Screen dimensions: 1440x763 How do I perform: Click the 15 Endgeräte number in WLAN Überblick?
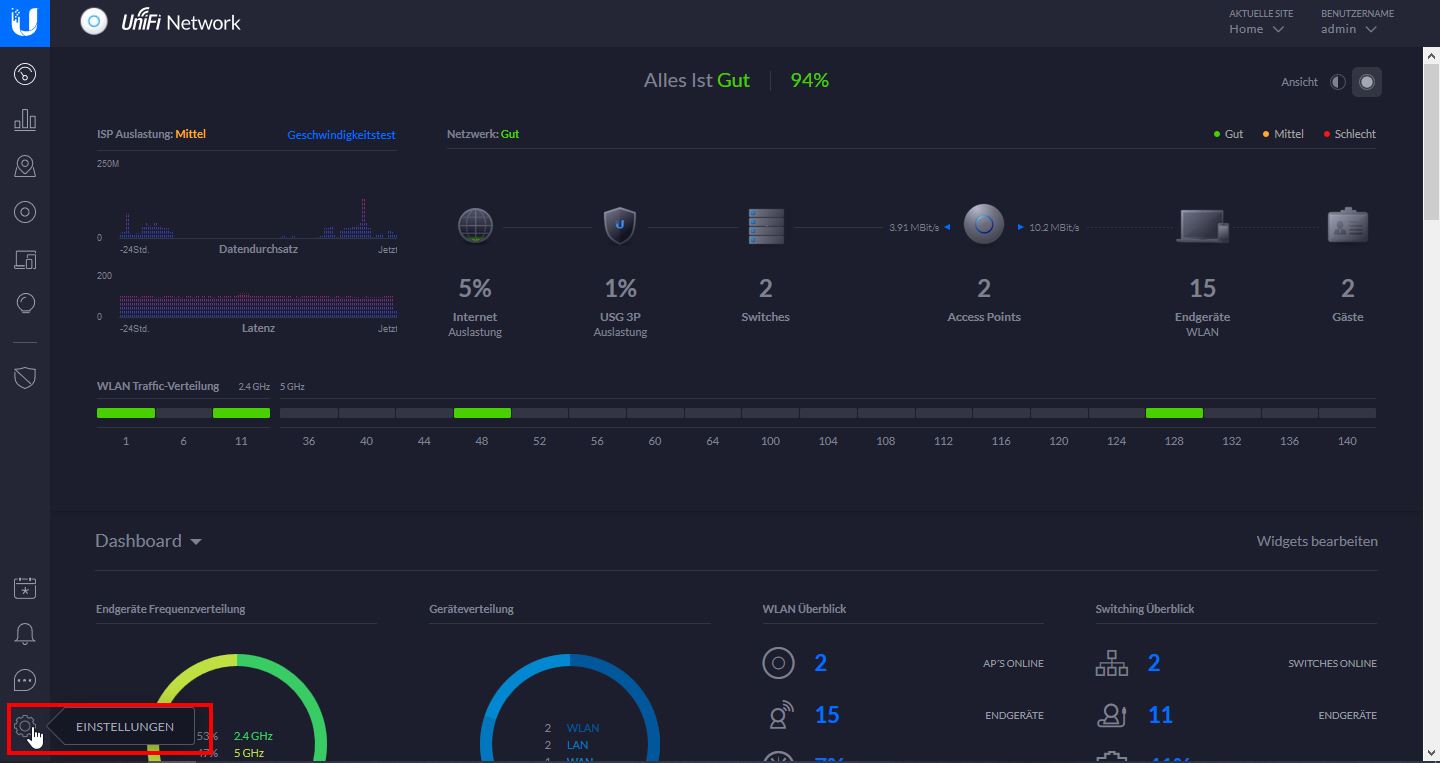coord(827,715)
